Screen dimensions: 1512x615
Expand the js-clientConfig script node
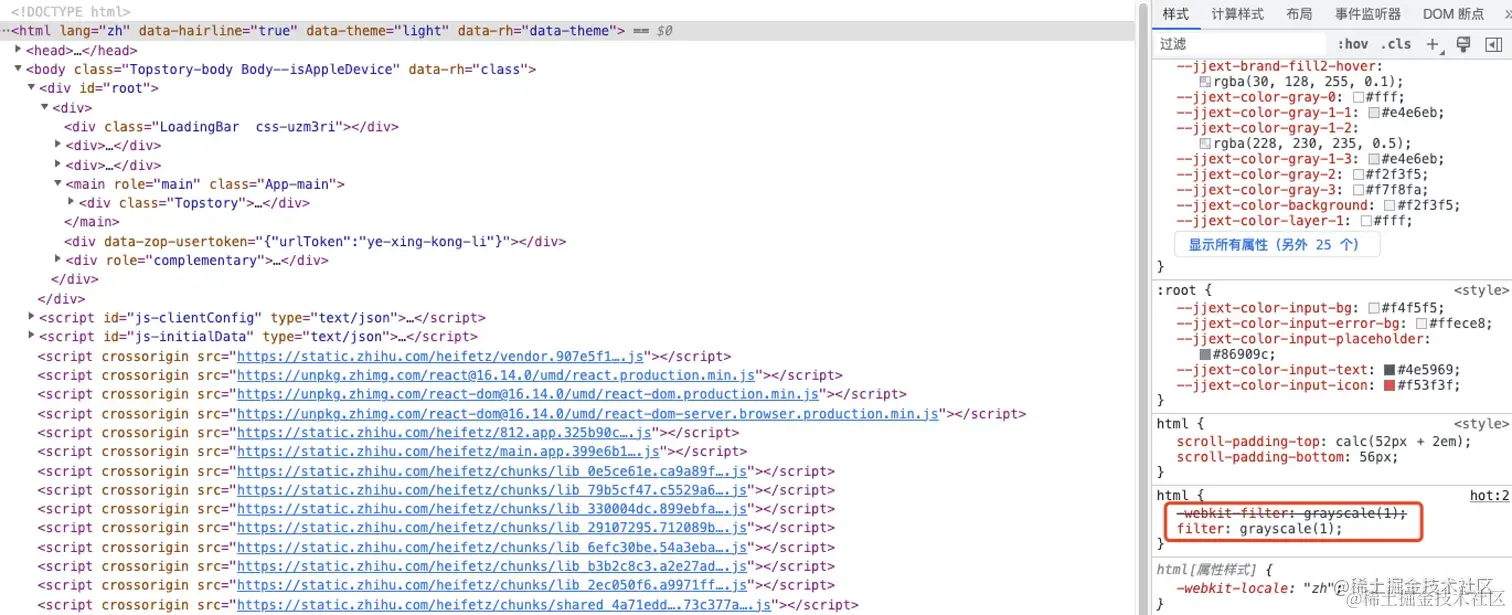32,317
